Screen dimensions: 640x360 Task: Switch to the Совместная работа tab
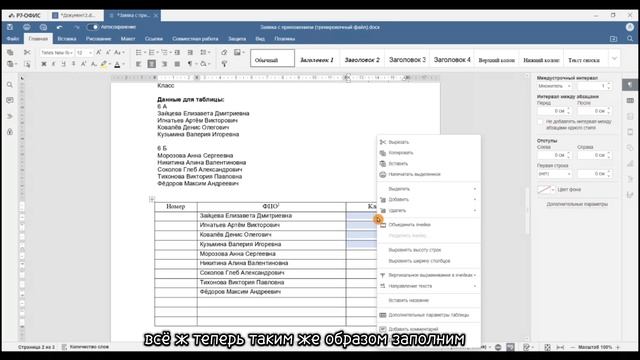[x=195, y=39]
